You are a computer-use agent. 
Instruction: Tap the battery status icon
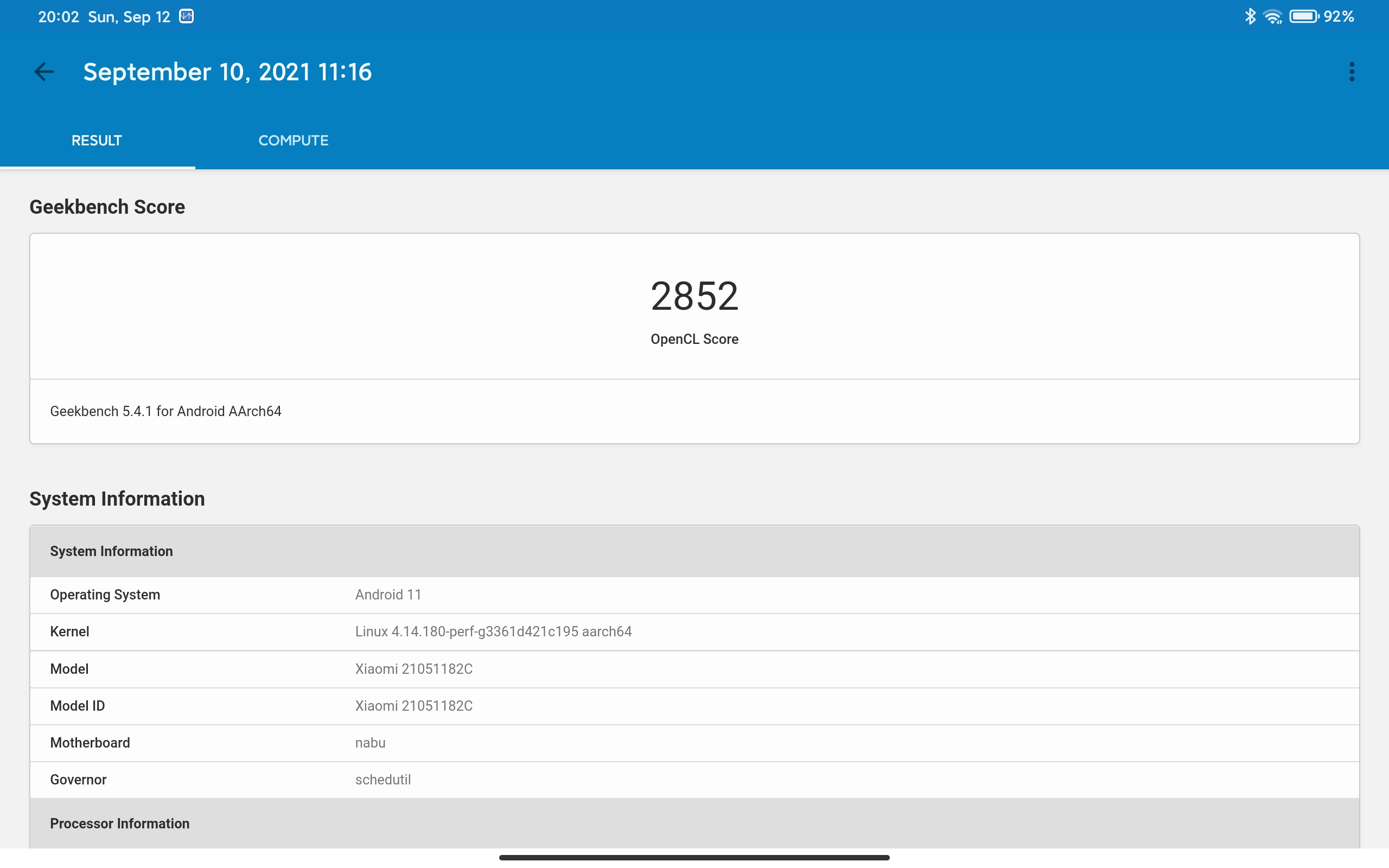coord(1303,17)
